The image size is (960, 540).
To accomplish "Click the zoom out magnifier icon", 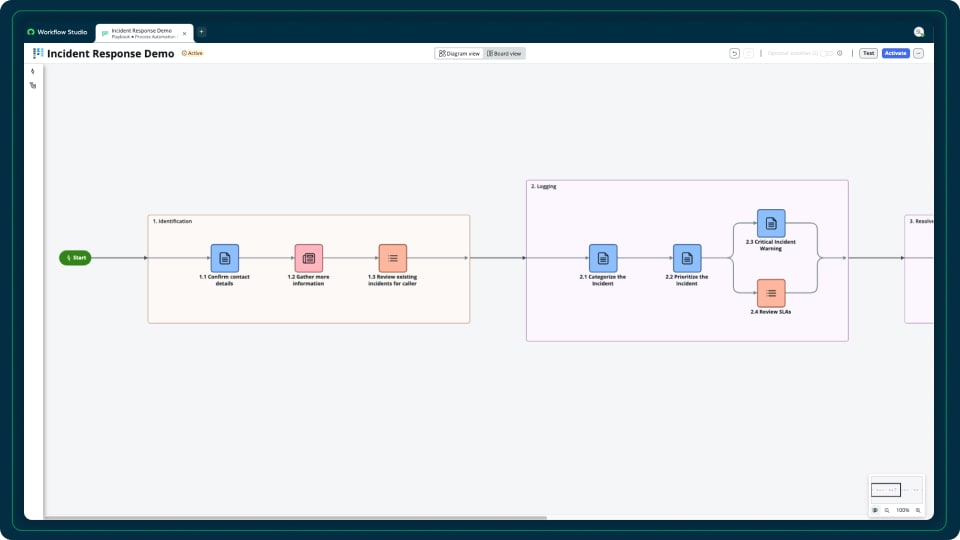I will tap(887, 510).
